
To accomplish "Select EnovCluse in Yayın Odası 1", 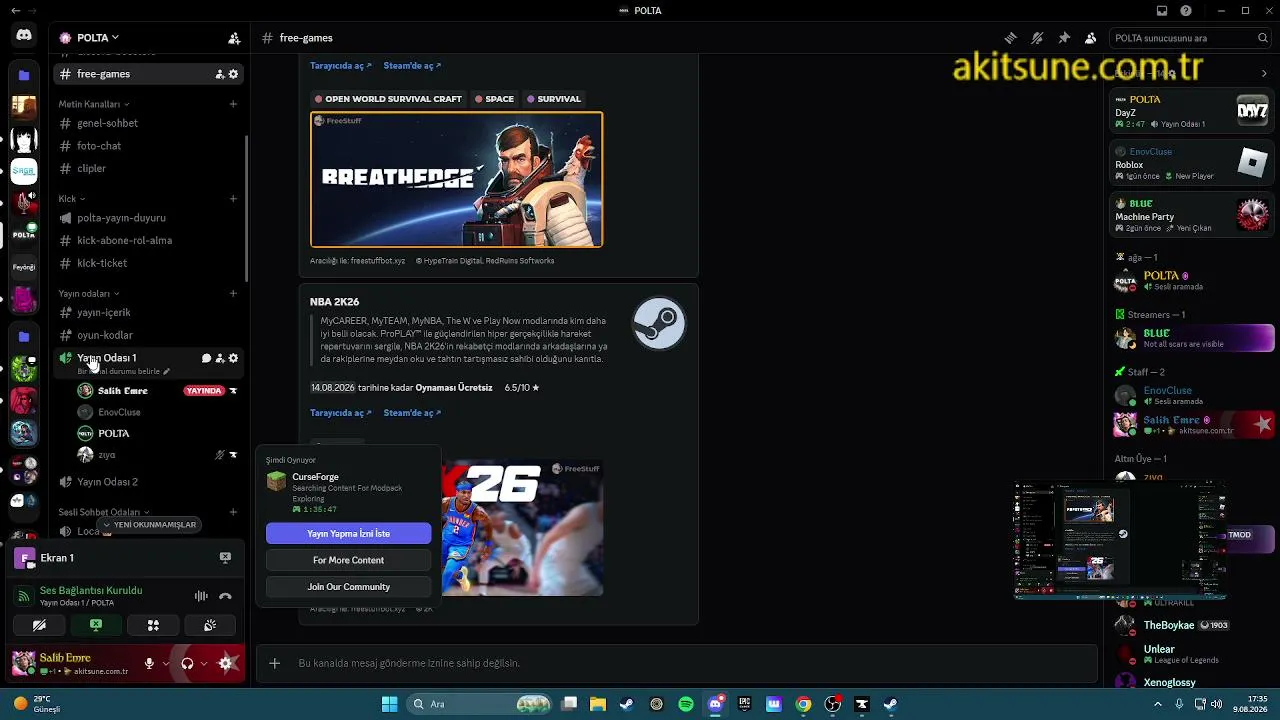I will click(160, 412).
